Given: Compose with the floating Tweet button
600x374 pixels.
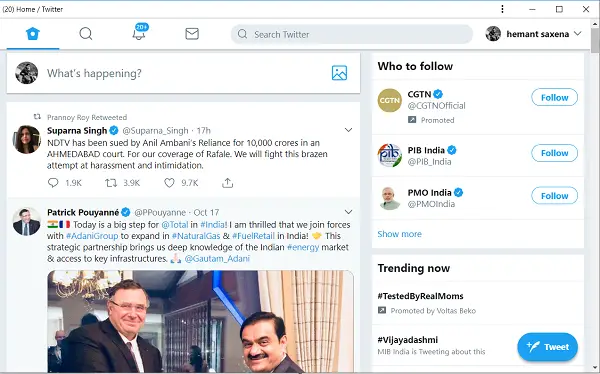Looking at the screenshot, I should pyautogui.click(x=548, y=347).
